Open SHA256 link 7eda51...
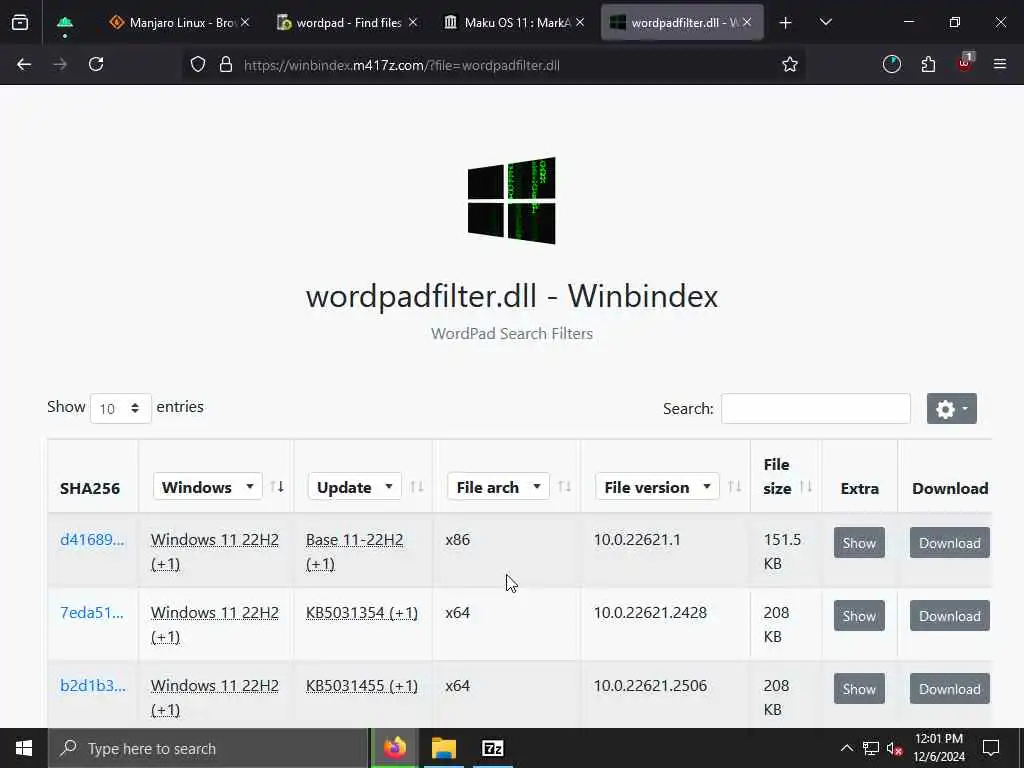Viewport: 1024px width, 768px height. coord(91,613)
